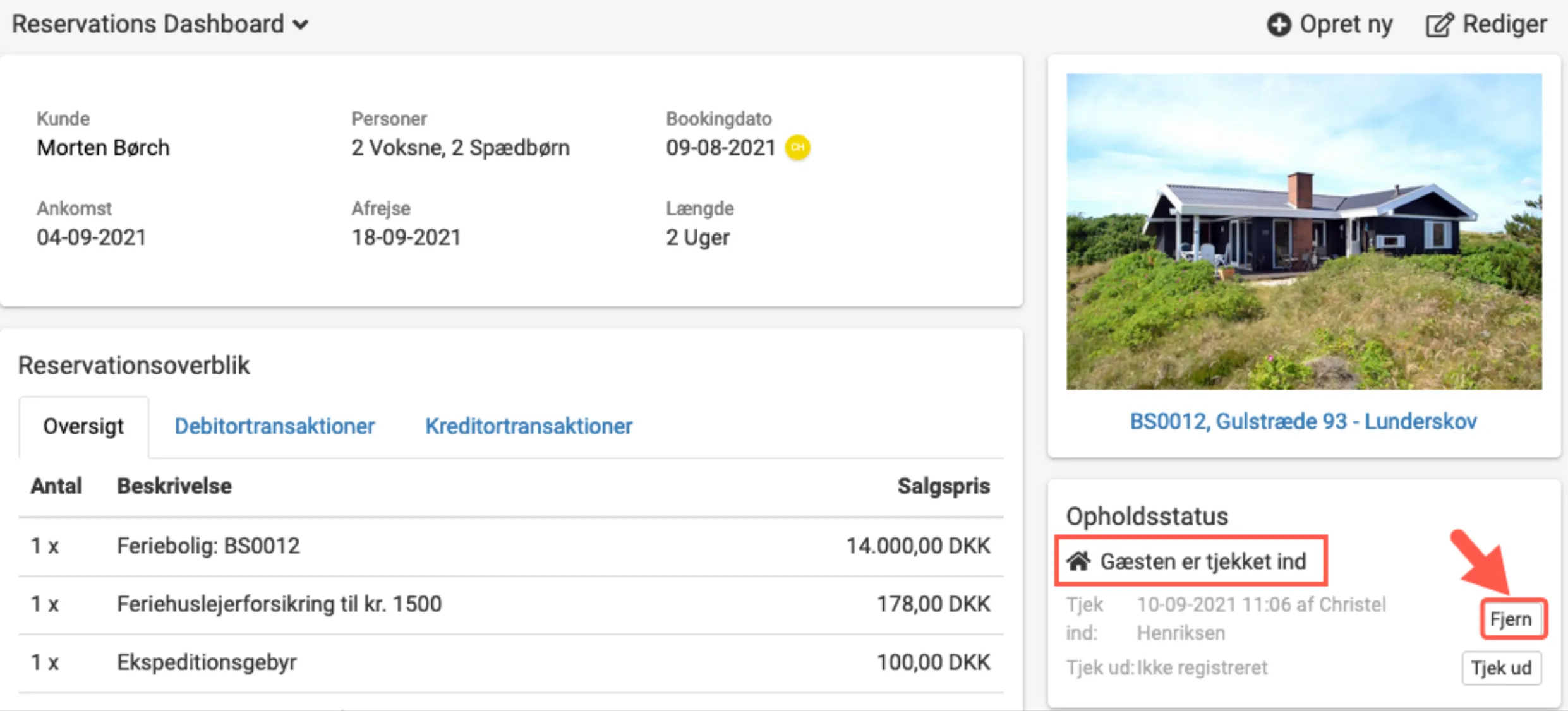Image resolution: width=1568 pixels, height=711 pixels.
Task: Click the plus icon next to Opret ny
Action: coord(1279,25)
